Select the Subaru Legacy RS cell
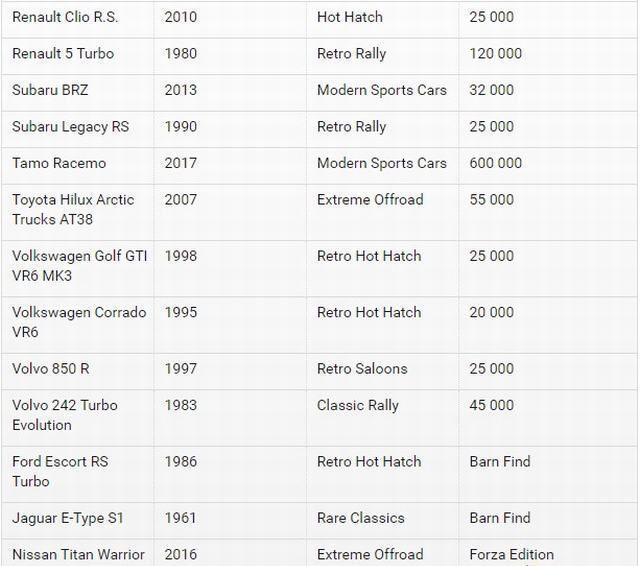This screenshot has height=566, width=640. click(x=70, y=126)
